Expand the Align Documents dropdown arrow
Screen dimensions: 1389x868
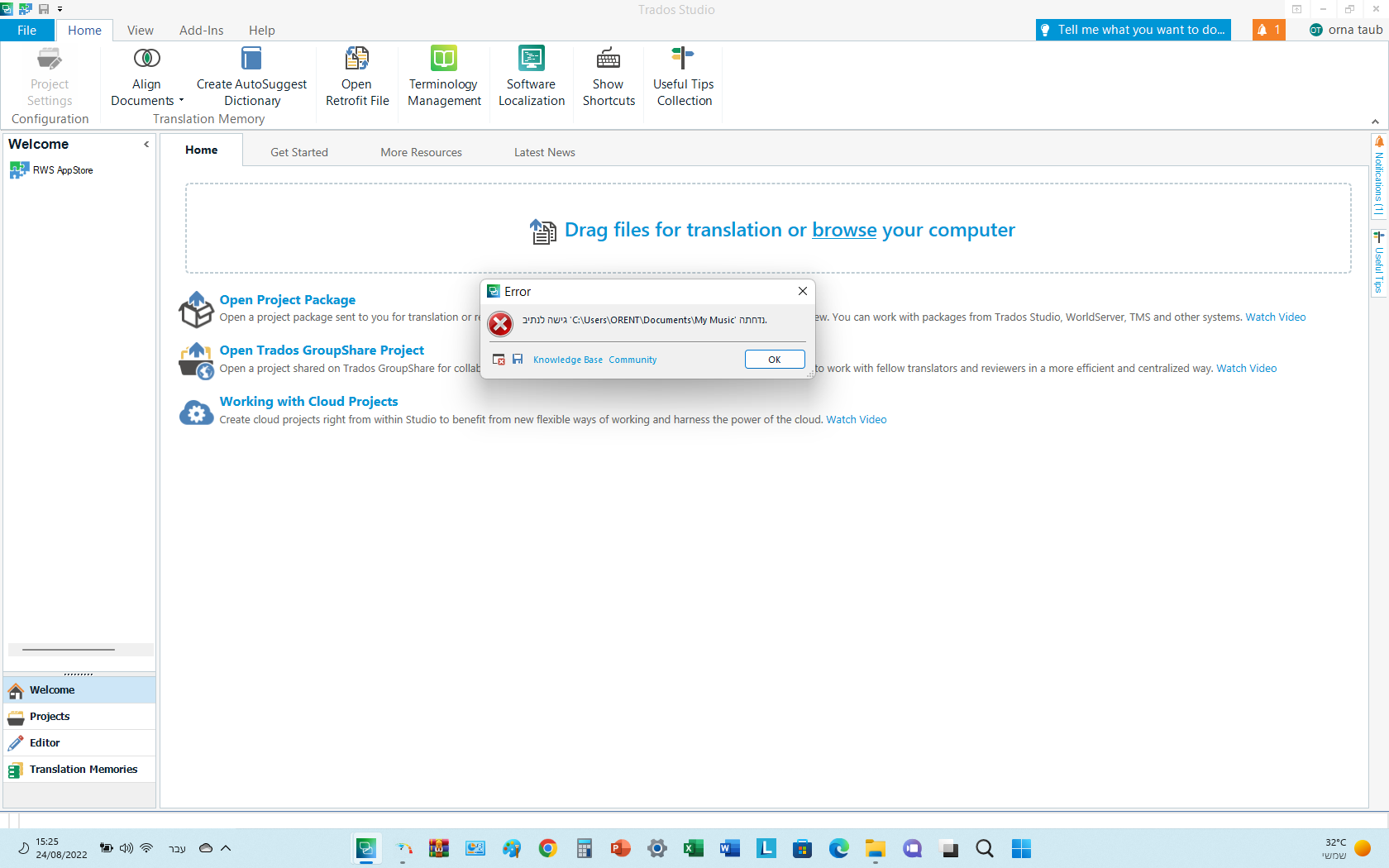181,101
